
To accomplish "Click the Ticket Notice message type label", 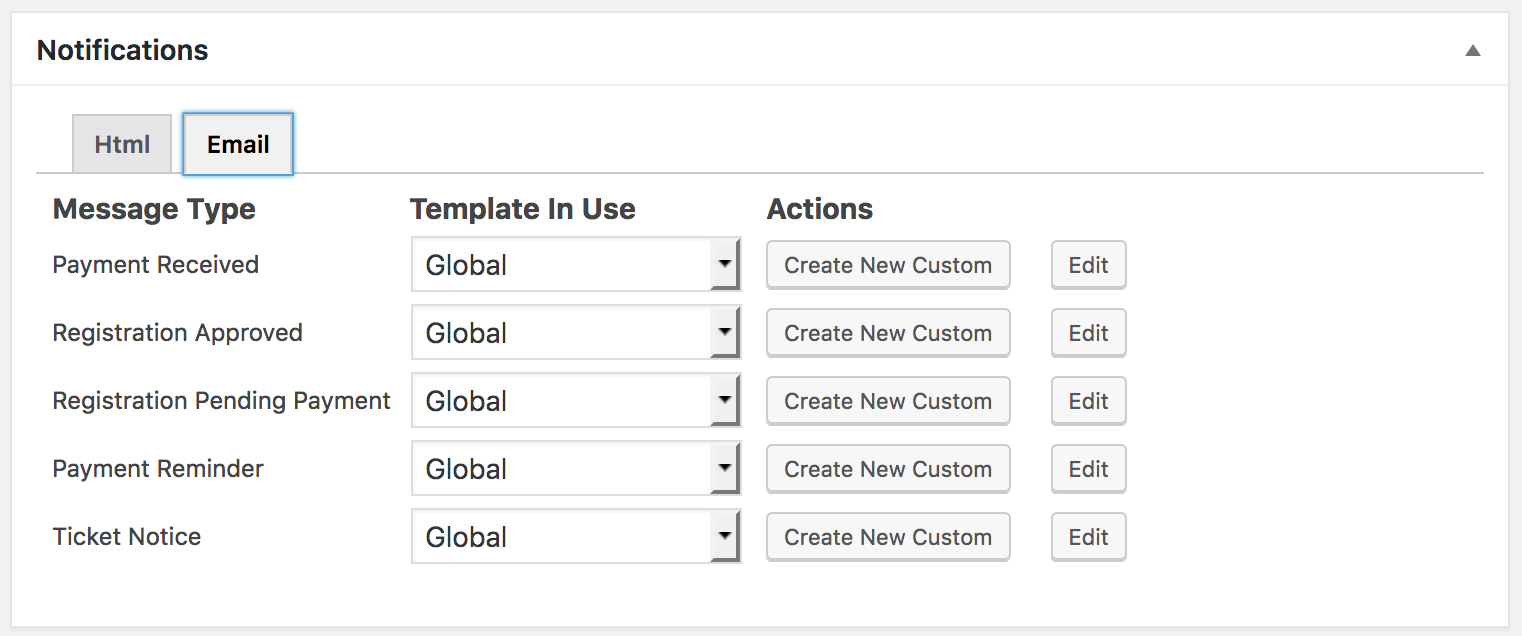I will 127,537.
